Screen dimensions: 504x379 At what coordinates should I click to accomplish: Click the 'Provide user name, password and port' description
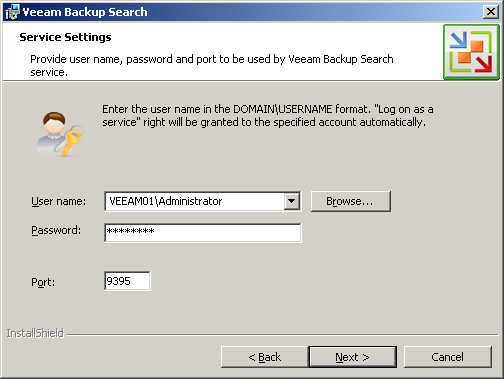point(212,65)
